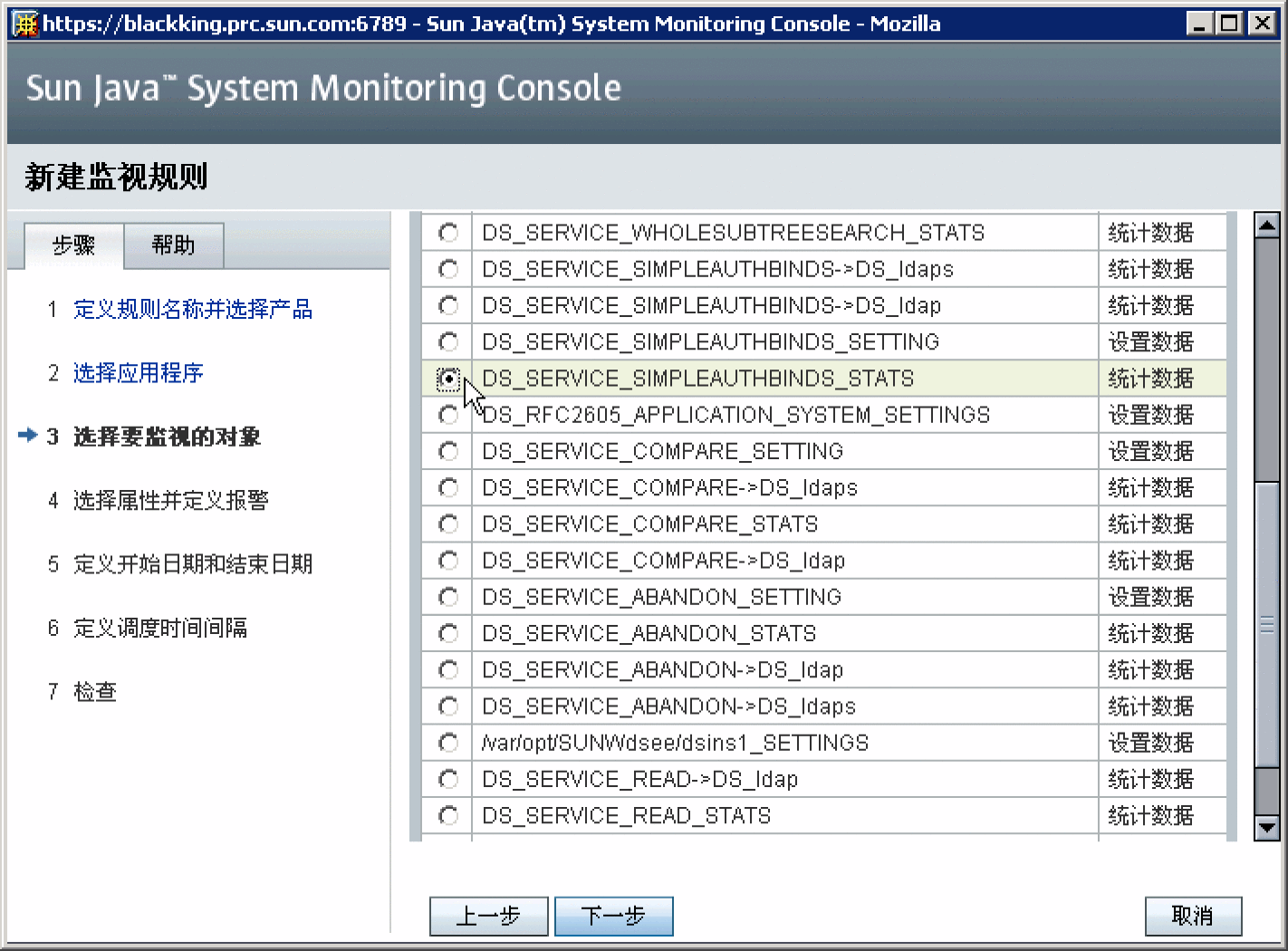Select radio for DS_SERVICE_SIMPLEAUTHBINDS->DS_ldaps
The width and height of the screenshot is (1288, 951).
point(448,269)
